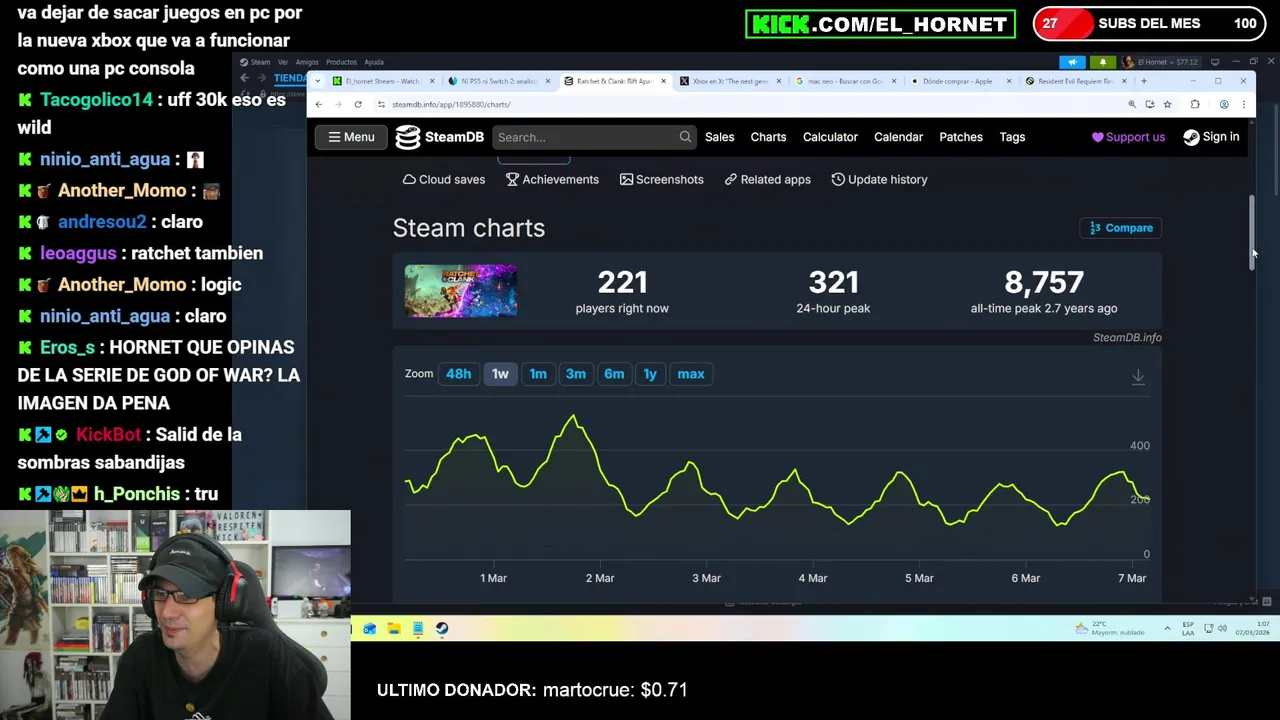Click the 8,757 all-time peak value

click(1044, 282)
